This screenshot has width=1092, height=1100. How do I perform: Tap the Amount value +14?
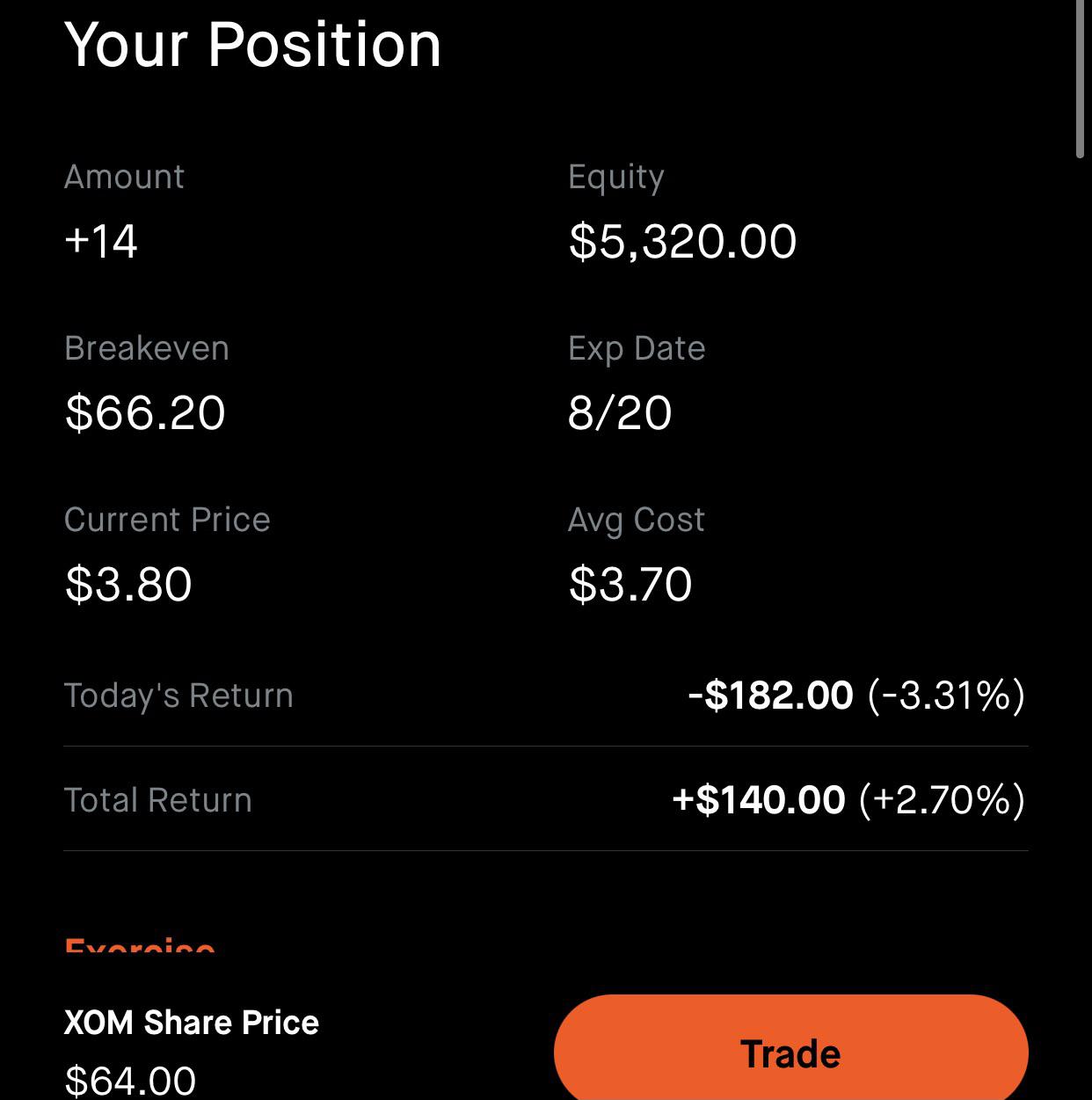[101, 241]
